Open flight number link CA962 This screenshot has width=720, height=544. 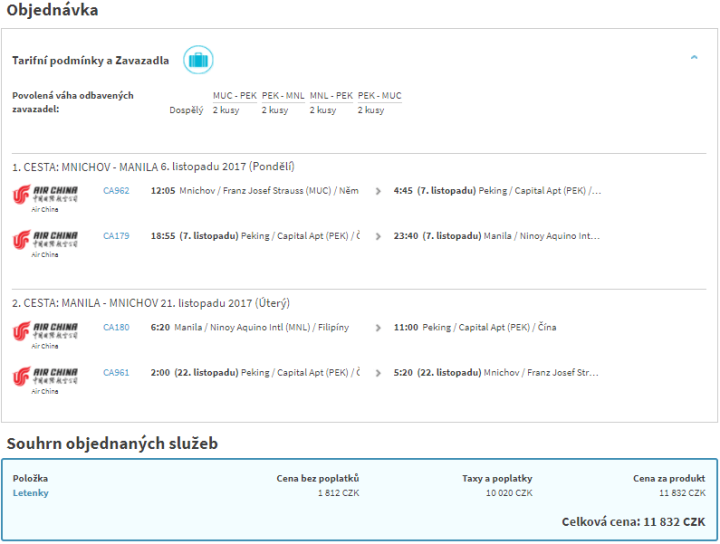[116, 190]
